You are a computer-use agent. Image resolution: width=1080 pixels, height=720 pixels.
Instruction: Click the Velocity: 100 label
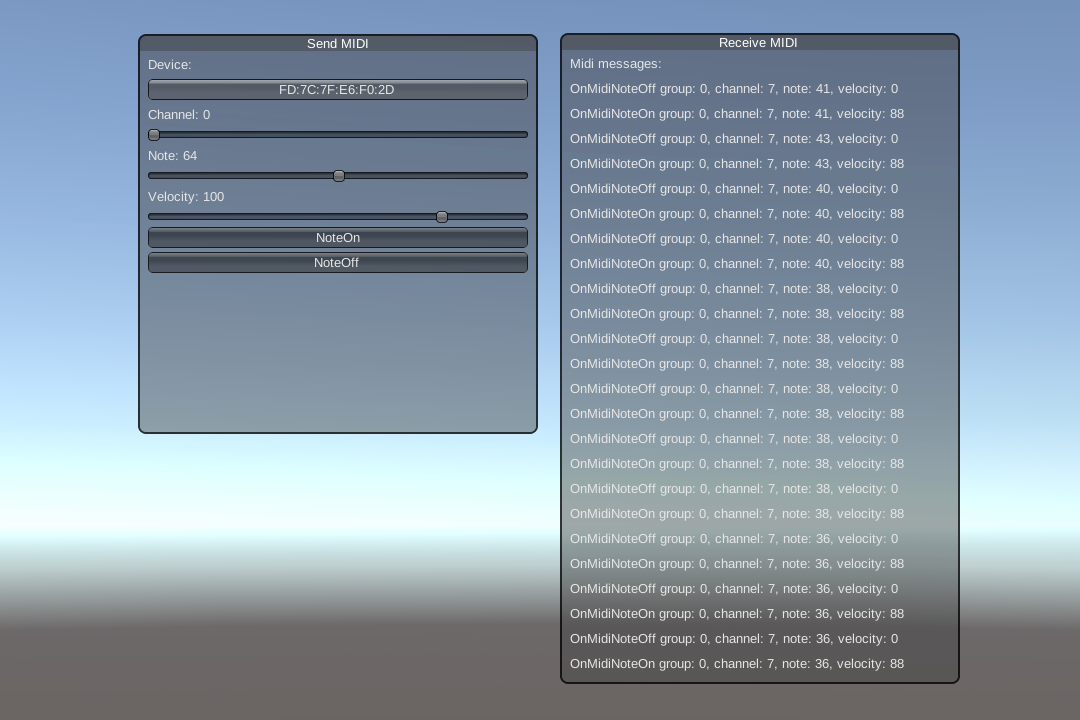coord(186,196)
